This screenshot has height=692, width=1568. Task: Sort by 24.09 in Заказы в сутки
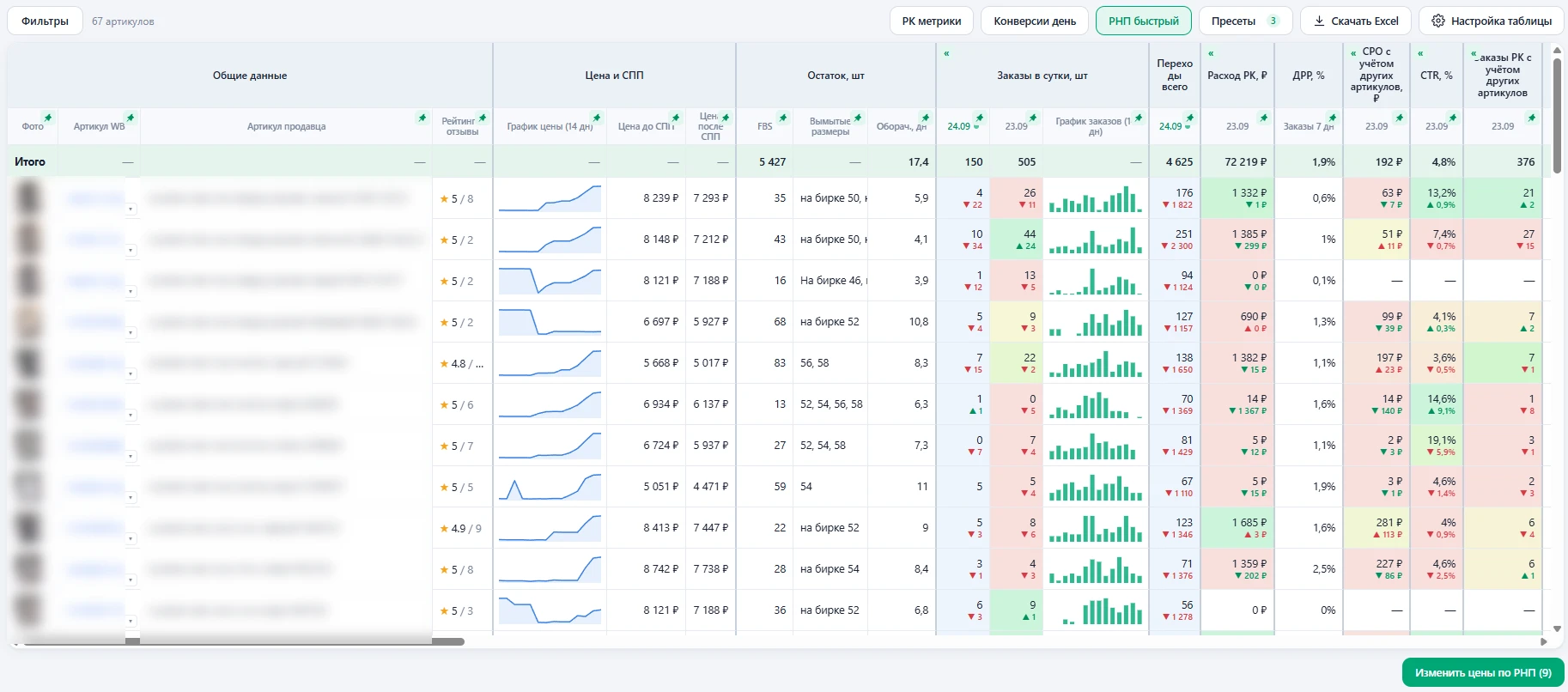(959, 126)
